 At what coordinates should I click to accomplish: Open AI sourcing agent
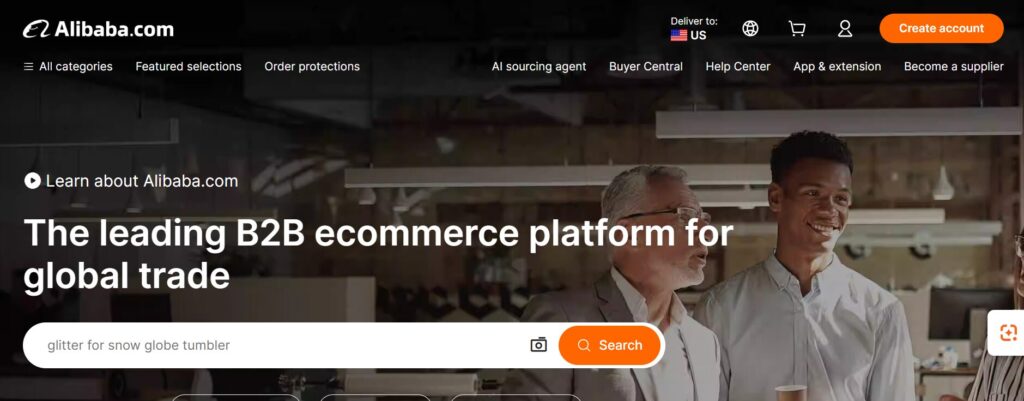(x=539, y=67)
